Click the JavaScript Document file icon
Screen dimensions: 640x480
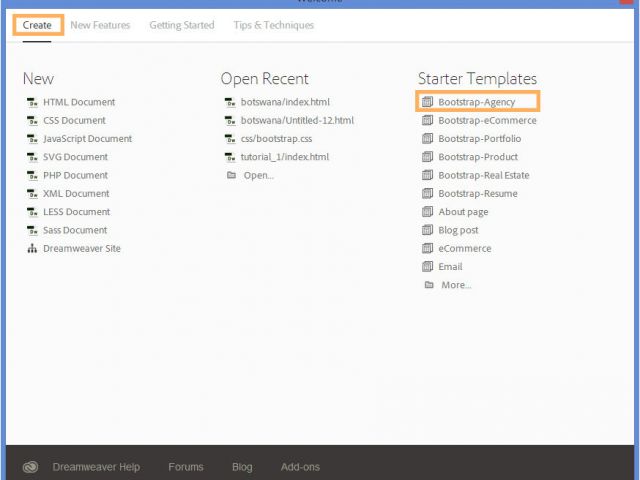(x=32, y=139)
